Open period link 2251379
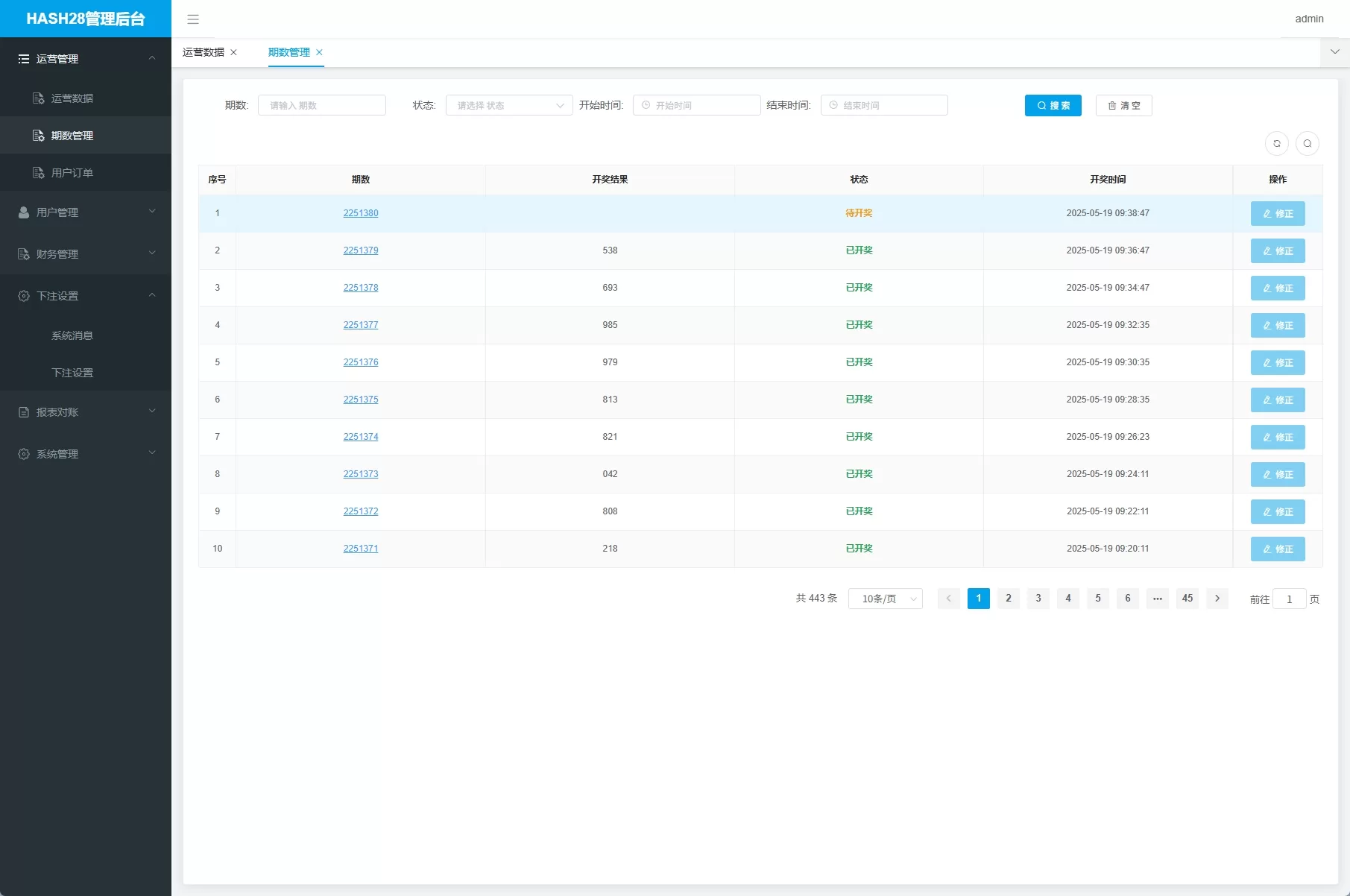 (x=361, y=250)
